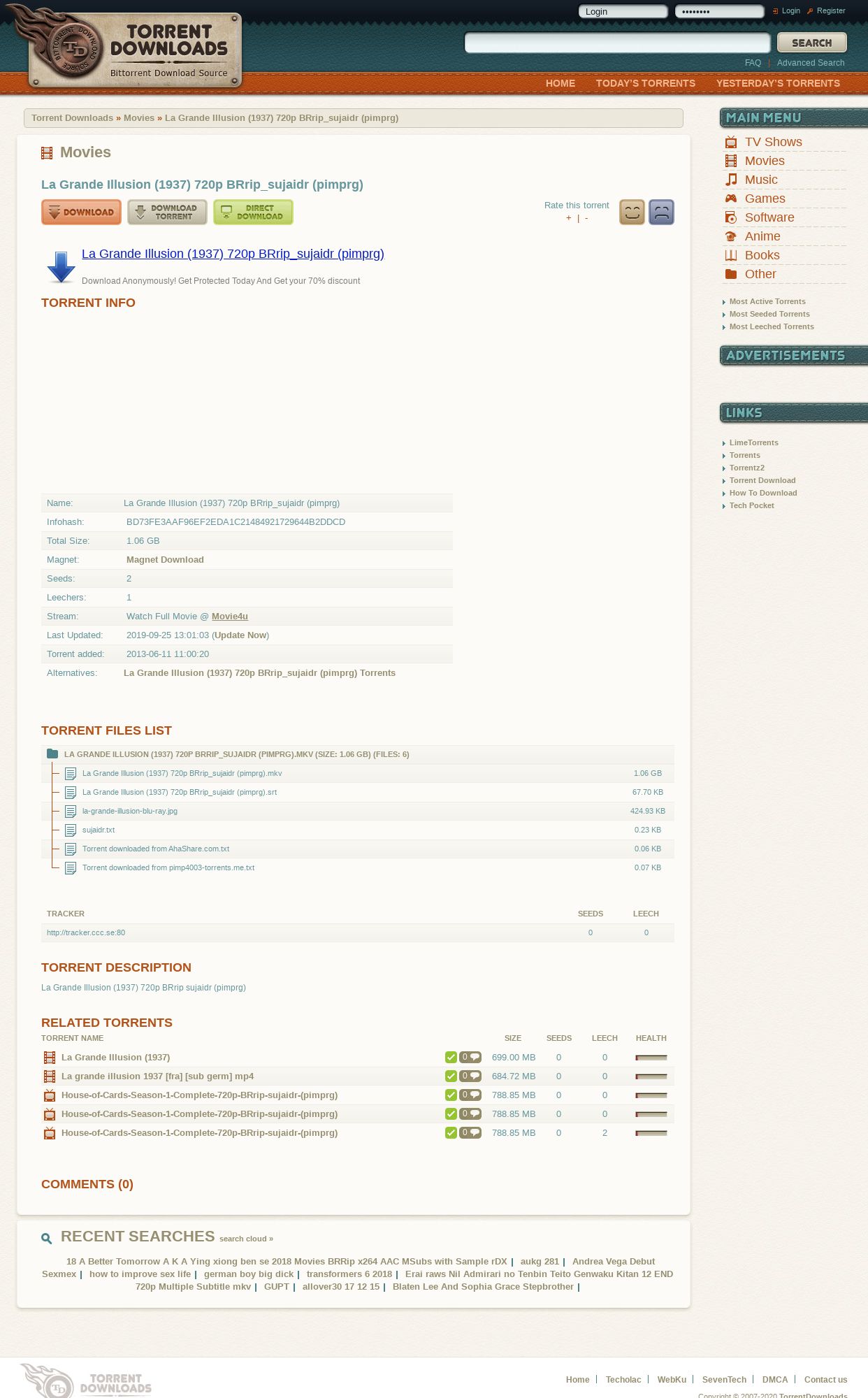Viewport: 868px width, 1398px height.
Task: Click the TV Shows icon in main menu
Action: click(731, 142)
